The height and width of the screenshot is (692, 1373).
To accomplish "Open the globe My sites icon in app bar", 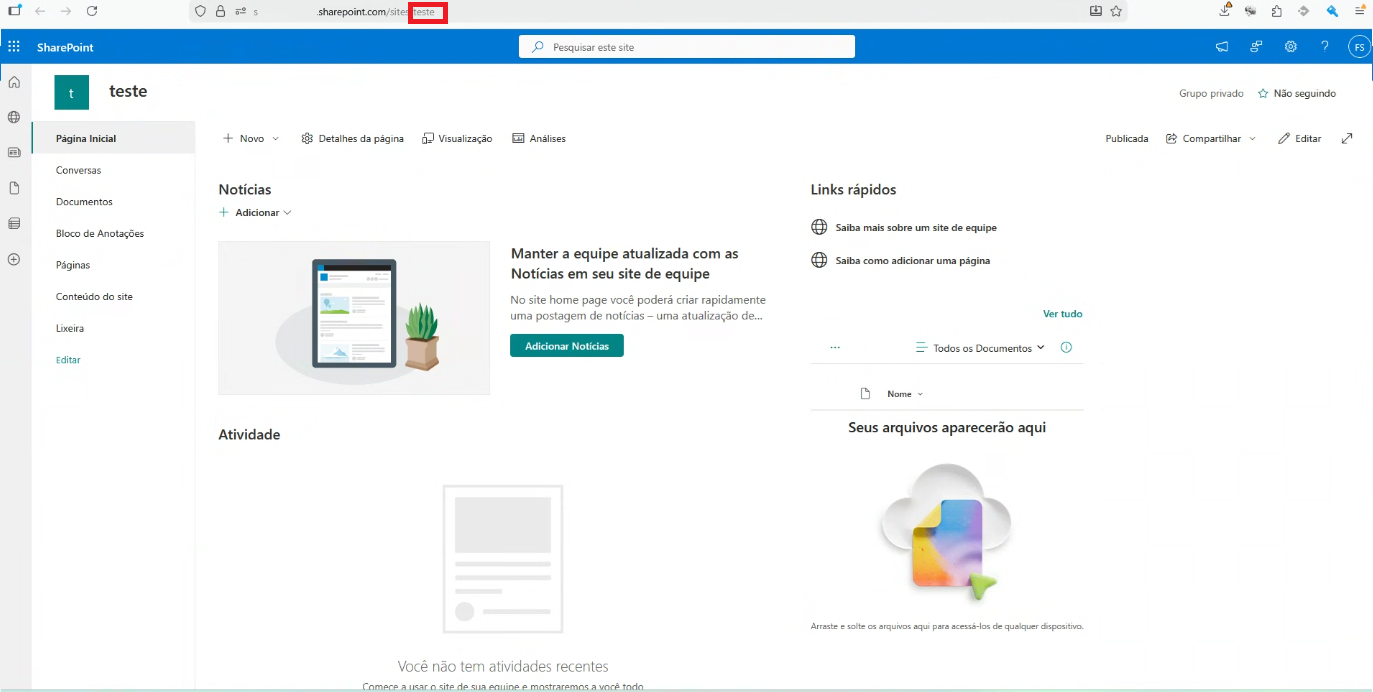I will (14, 117).
